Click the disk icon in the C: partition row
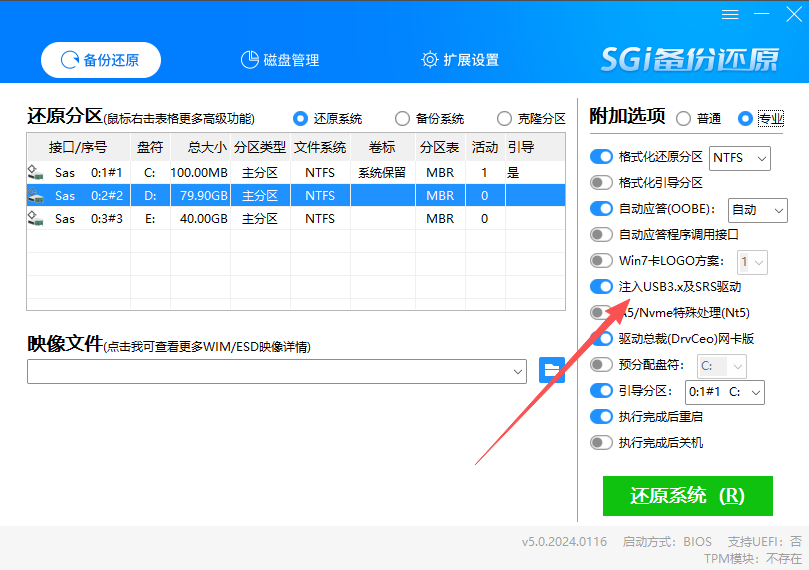This screenshot has width=809, height=570. [x=35, y=172]
